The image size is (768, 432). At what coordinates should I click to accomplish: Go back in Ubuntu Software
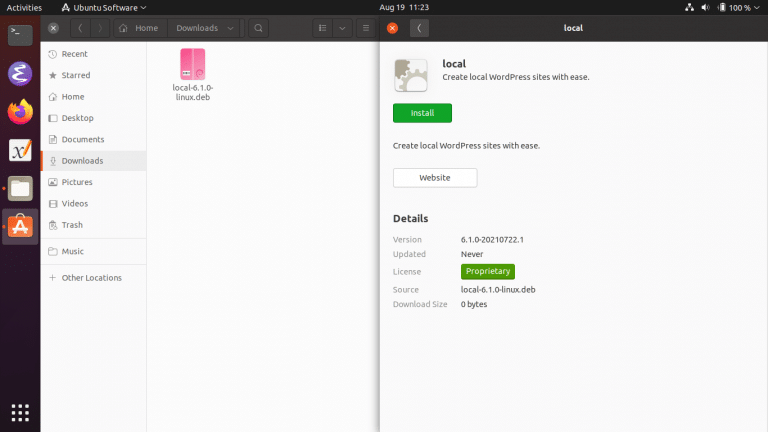419,28
